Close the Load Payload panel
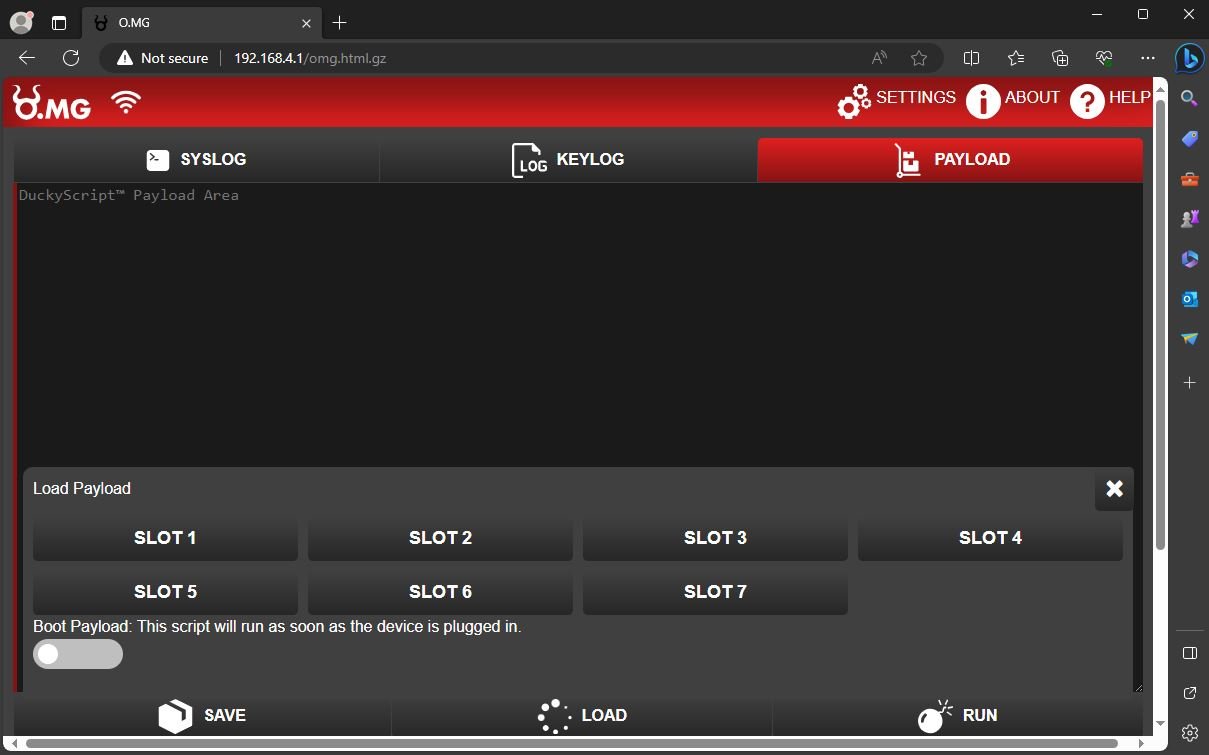This screenshot has height=755, width=1209. pyautogui.click(x=1114, y=489)
